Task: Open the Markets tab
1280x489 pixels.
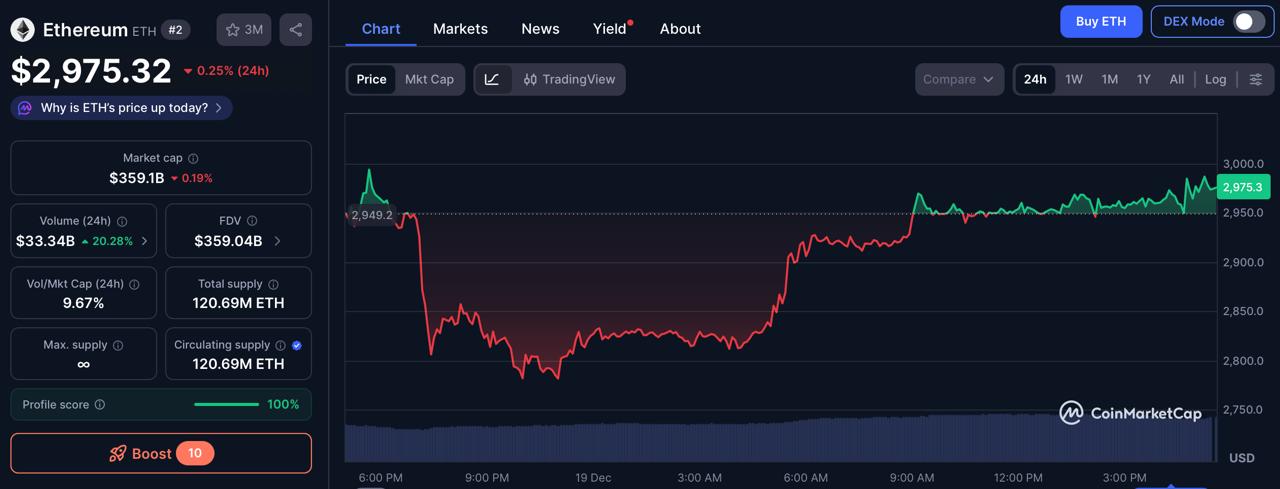Action: [460, 29]
